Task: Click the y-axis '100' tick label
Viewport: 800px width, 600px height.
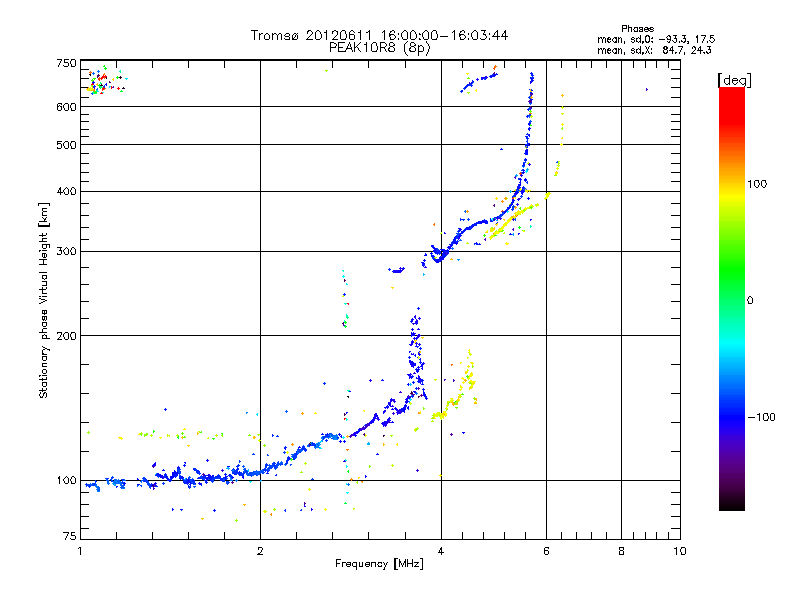Action: tap(67, 480)
